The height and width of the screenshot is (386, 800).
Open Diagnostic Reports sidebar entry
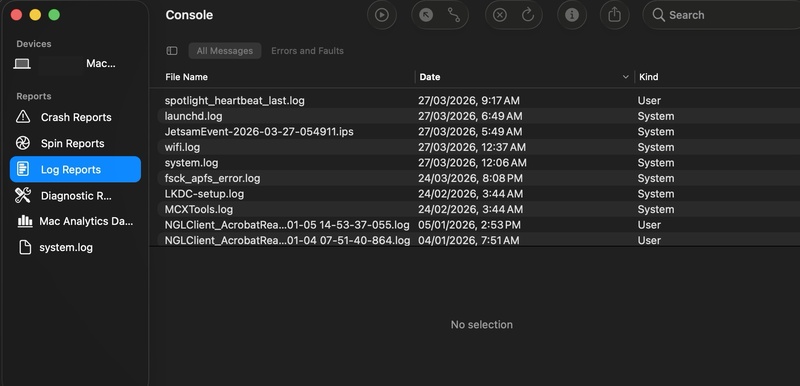coord(75,195)
